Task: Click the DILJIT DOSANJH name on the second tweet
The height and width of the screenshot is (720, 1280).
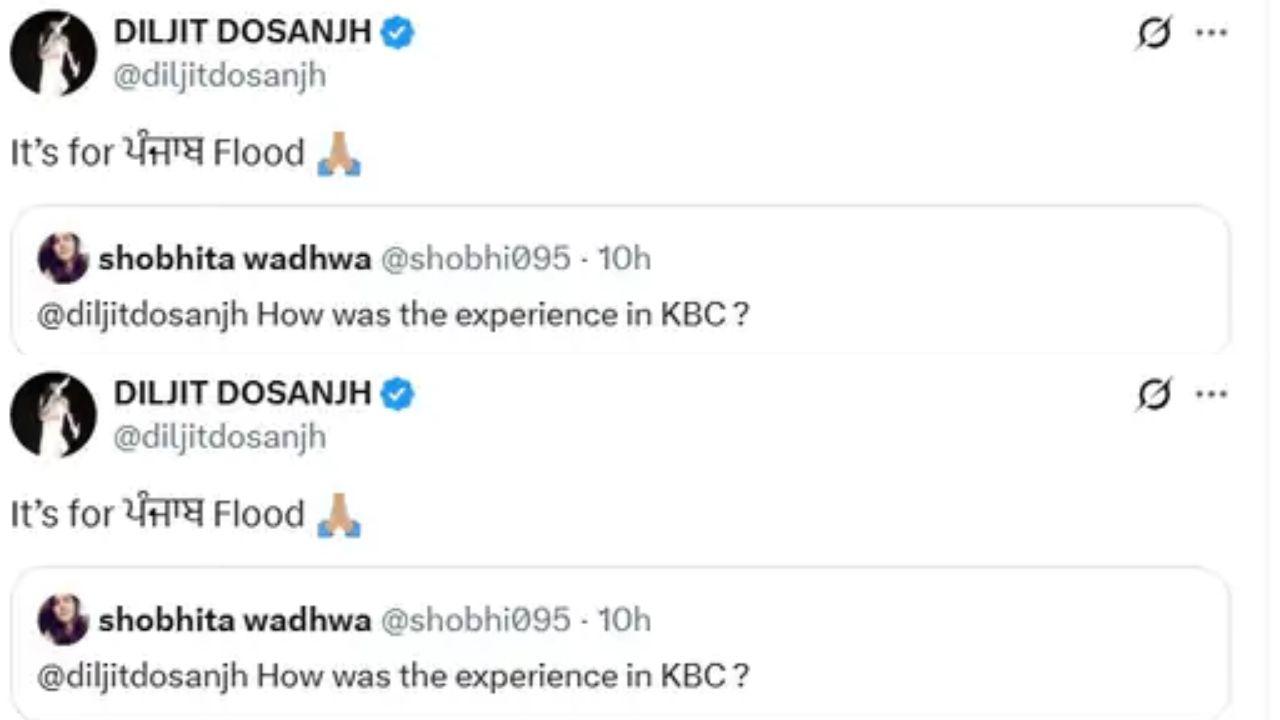Action: [242, 394]
